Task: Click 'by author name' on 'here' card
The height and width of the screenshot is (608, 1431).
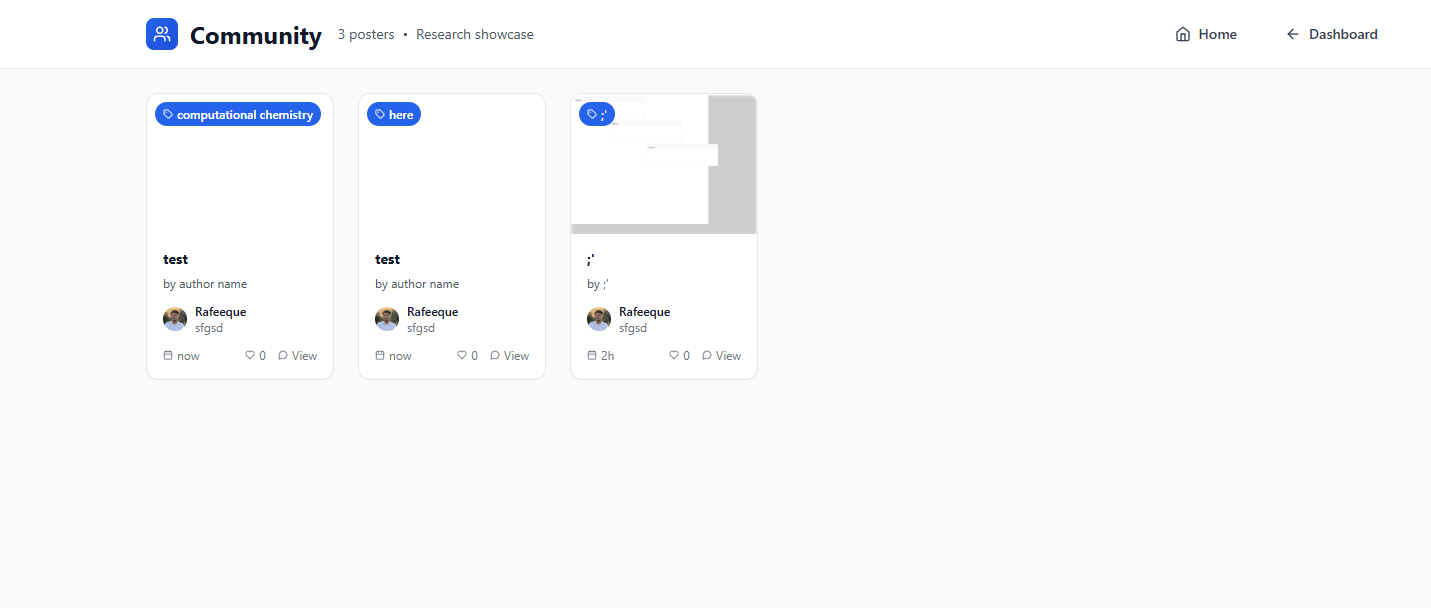Action: (417, 284)
